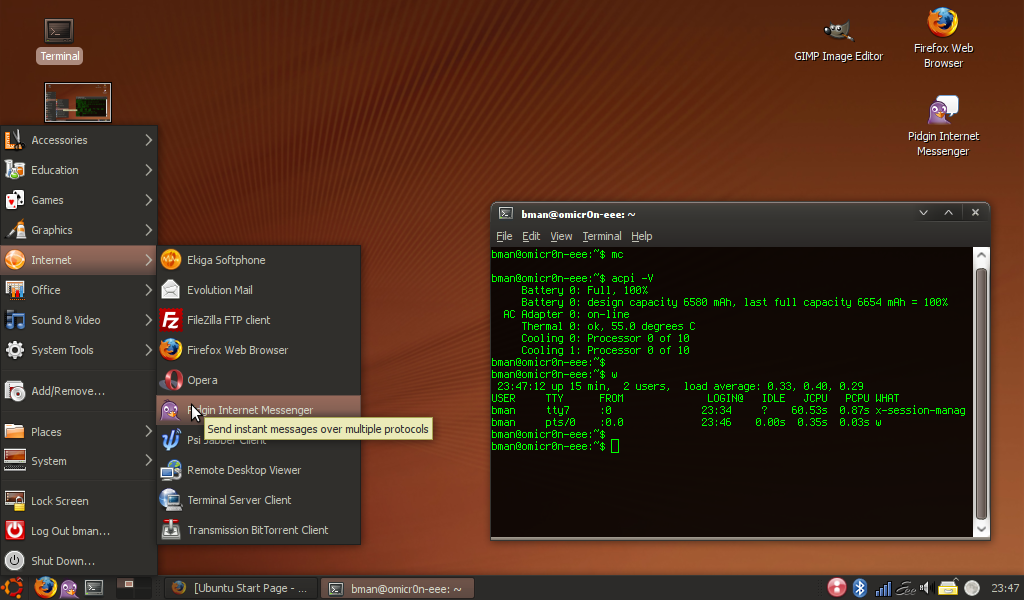
Task: Click the terminal vertical scrollbar thumb
Action: click(x=981, y=393)
